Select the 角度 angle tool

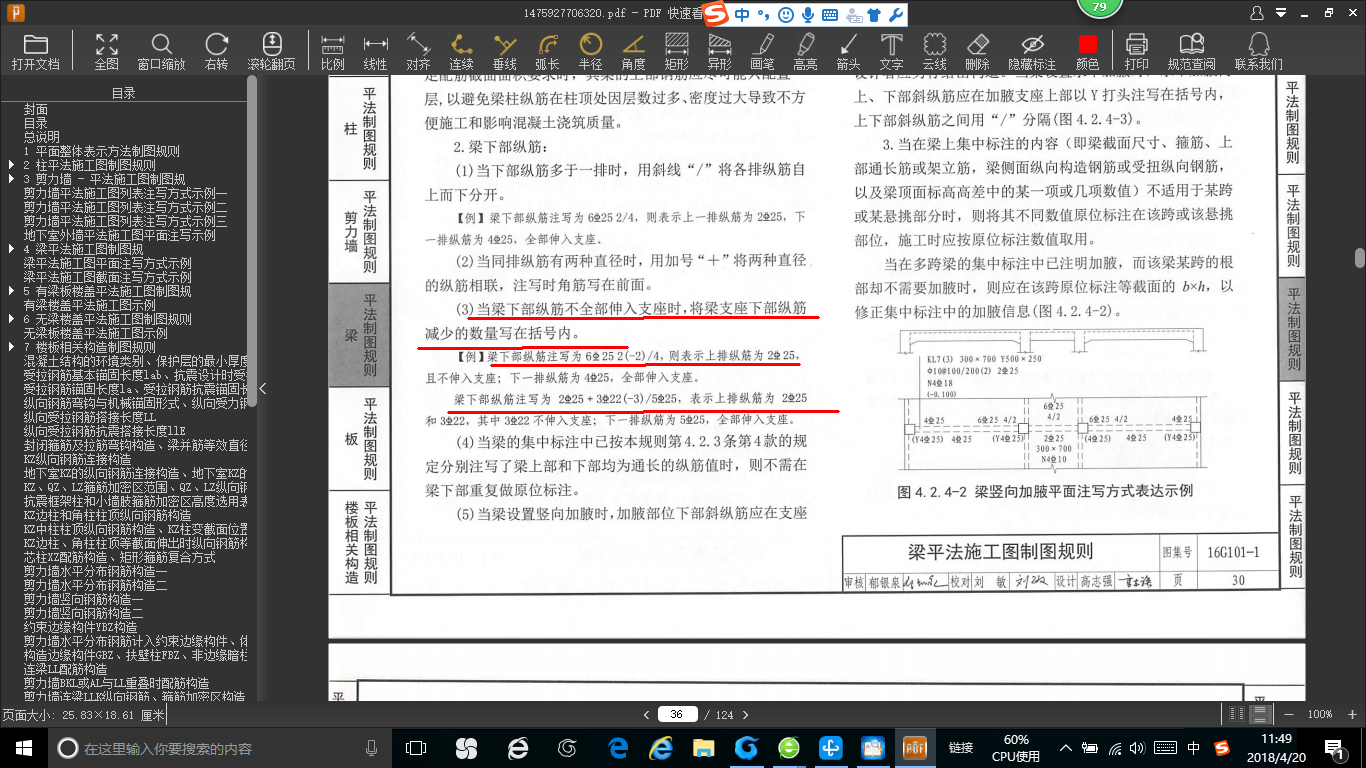tap(633, 52)
